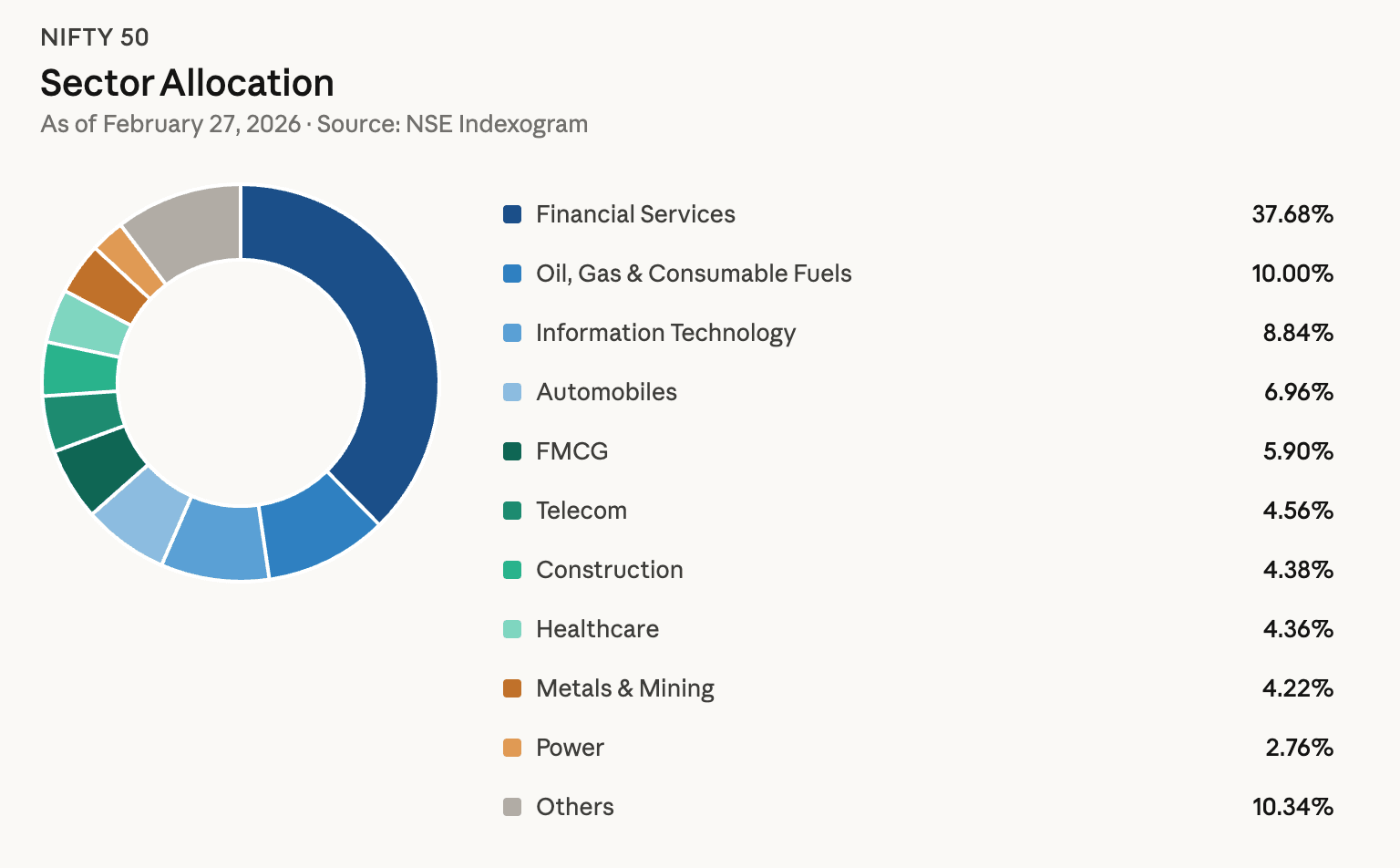Click the Healthcare legend label
The image size is (1400, 868).
597,629
